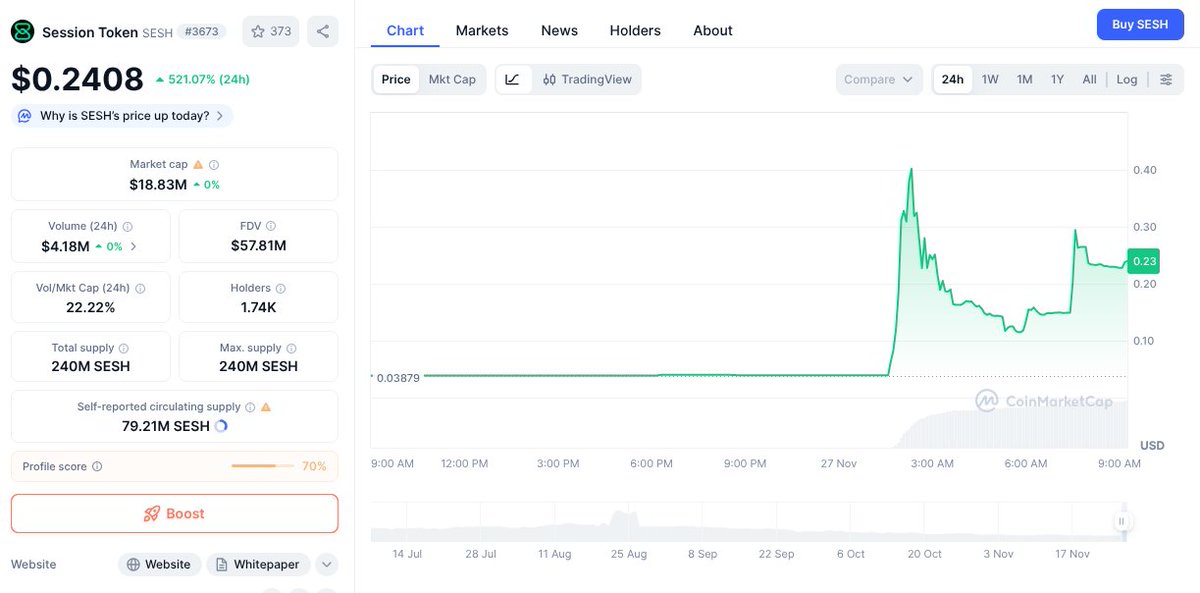Screen dimensions: 1200x593
Task: Click circulating supply warning triangle
Action: [x=266, y=407]
